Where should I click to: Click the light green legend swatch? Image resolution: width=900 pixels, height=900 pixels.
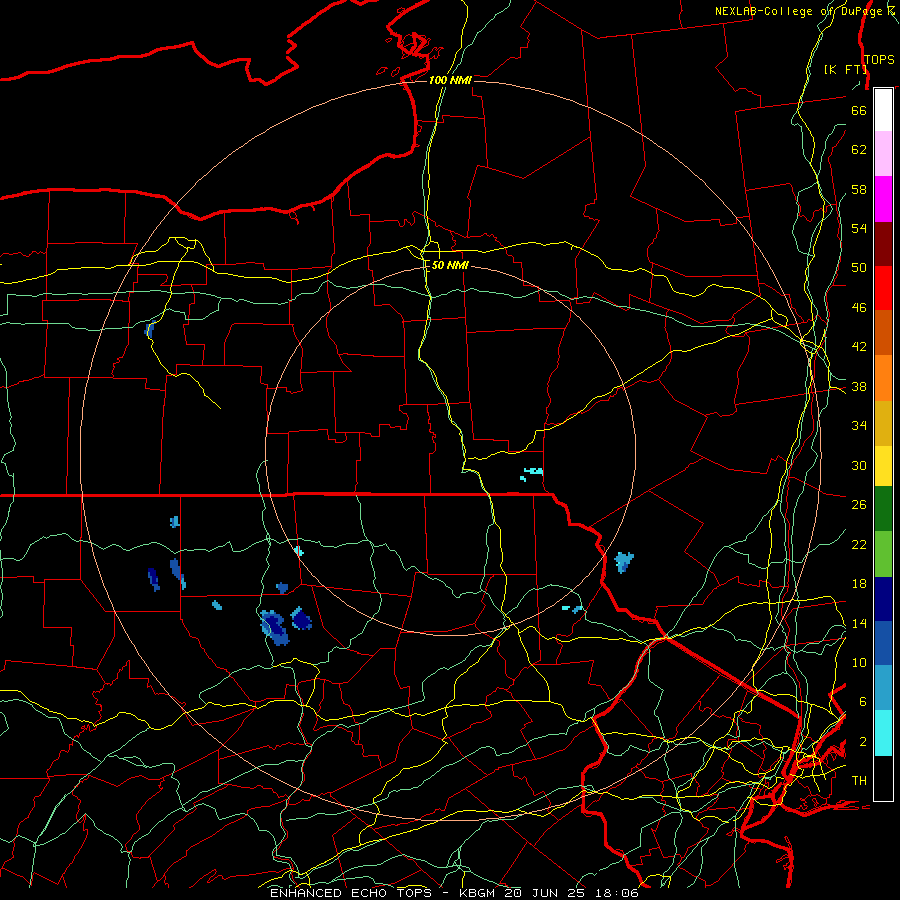click(x=883, y=554)
